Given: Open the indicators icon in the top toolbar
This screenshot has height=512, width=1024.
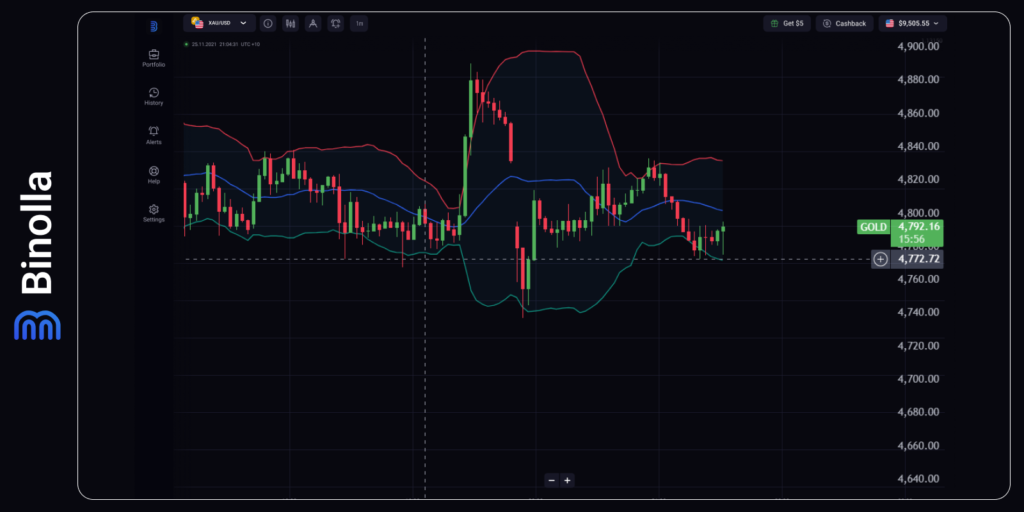Looking at the screenshot, I should click(x=335, y=24).
